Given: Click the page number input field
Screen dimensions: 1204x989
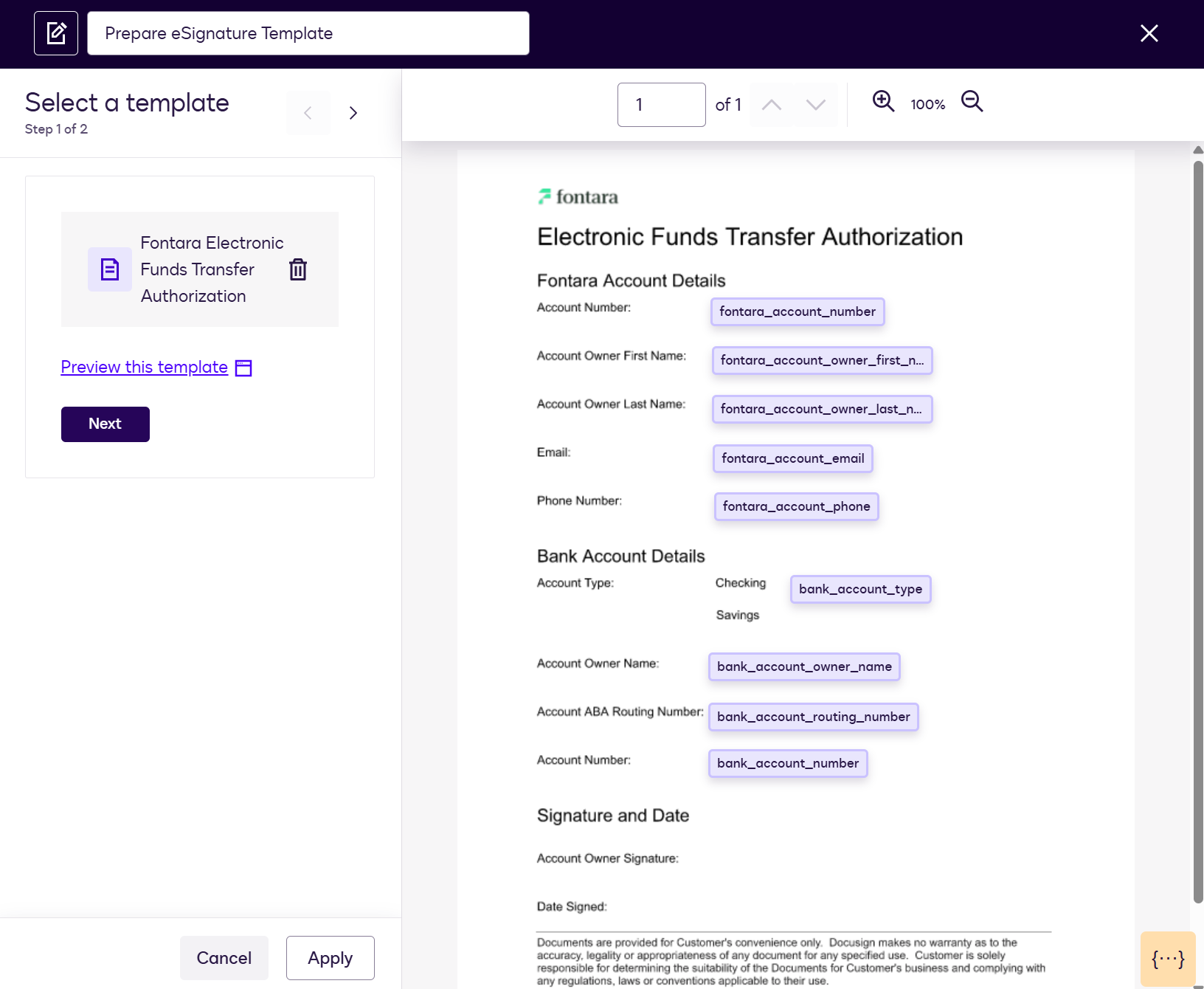Looking at the screenshot, I should [x=662, y=105].
